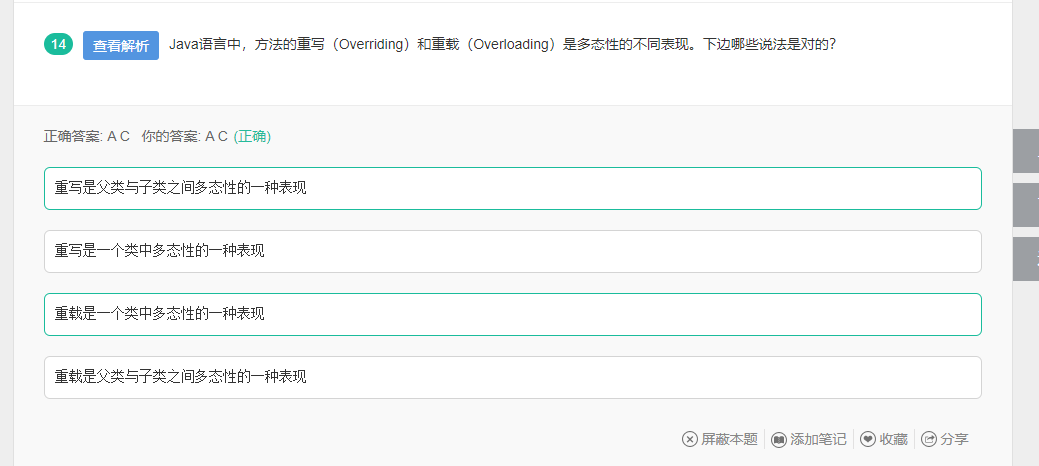The image size is (1039, 466).
Task: Open the middle gray side tab on right edge
Action: point(1026,205)
